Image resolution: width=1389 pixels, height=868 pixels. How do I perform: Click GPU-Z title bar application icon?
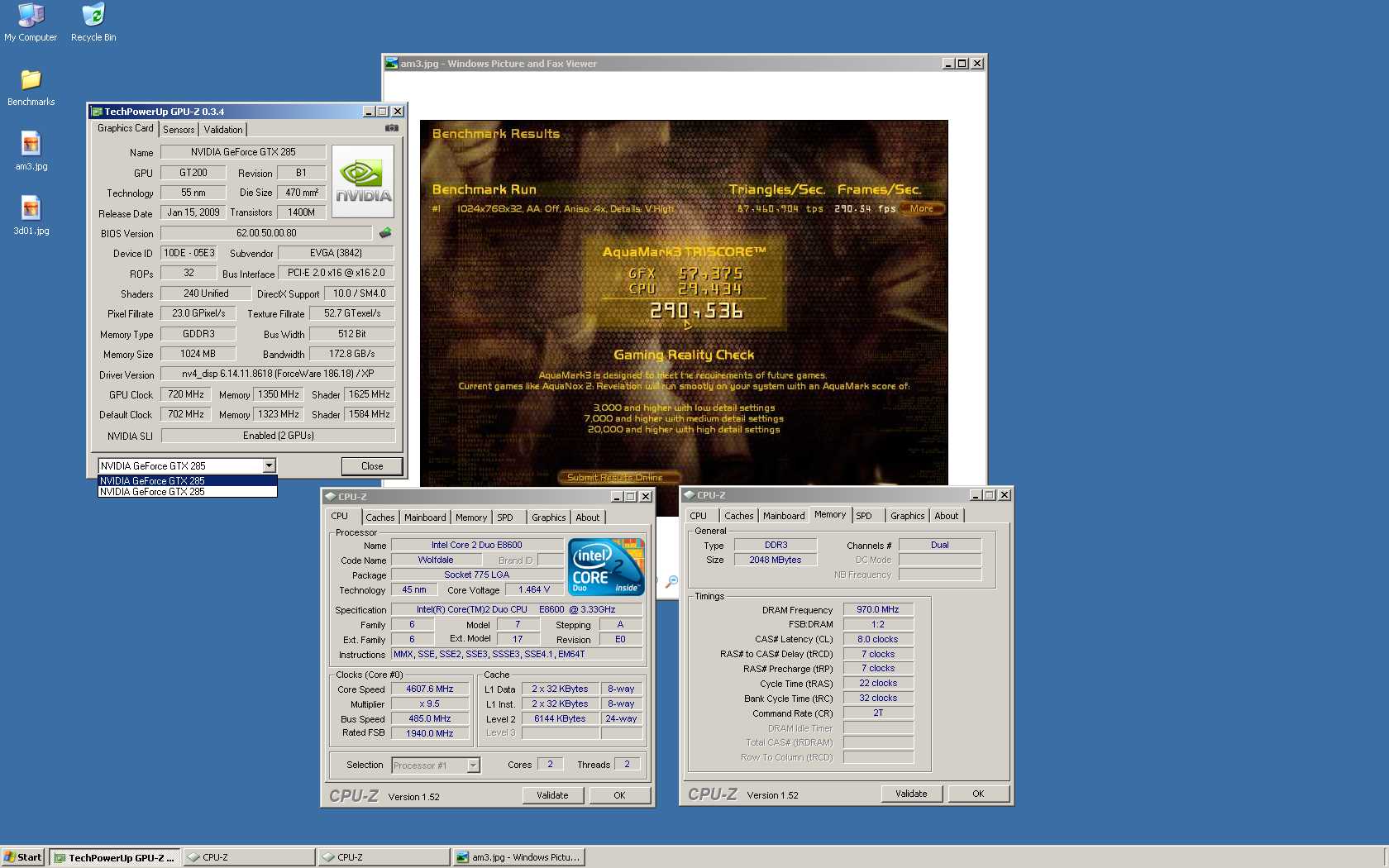(x=97, y=112)
